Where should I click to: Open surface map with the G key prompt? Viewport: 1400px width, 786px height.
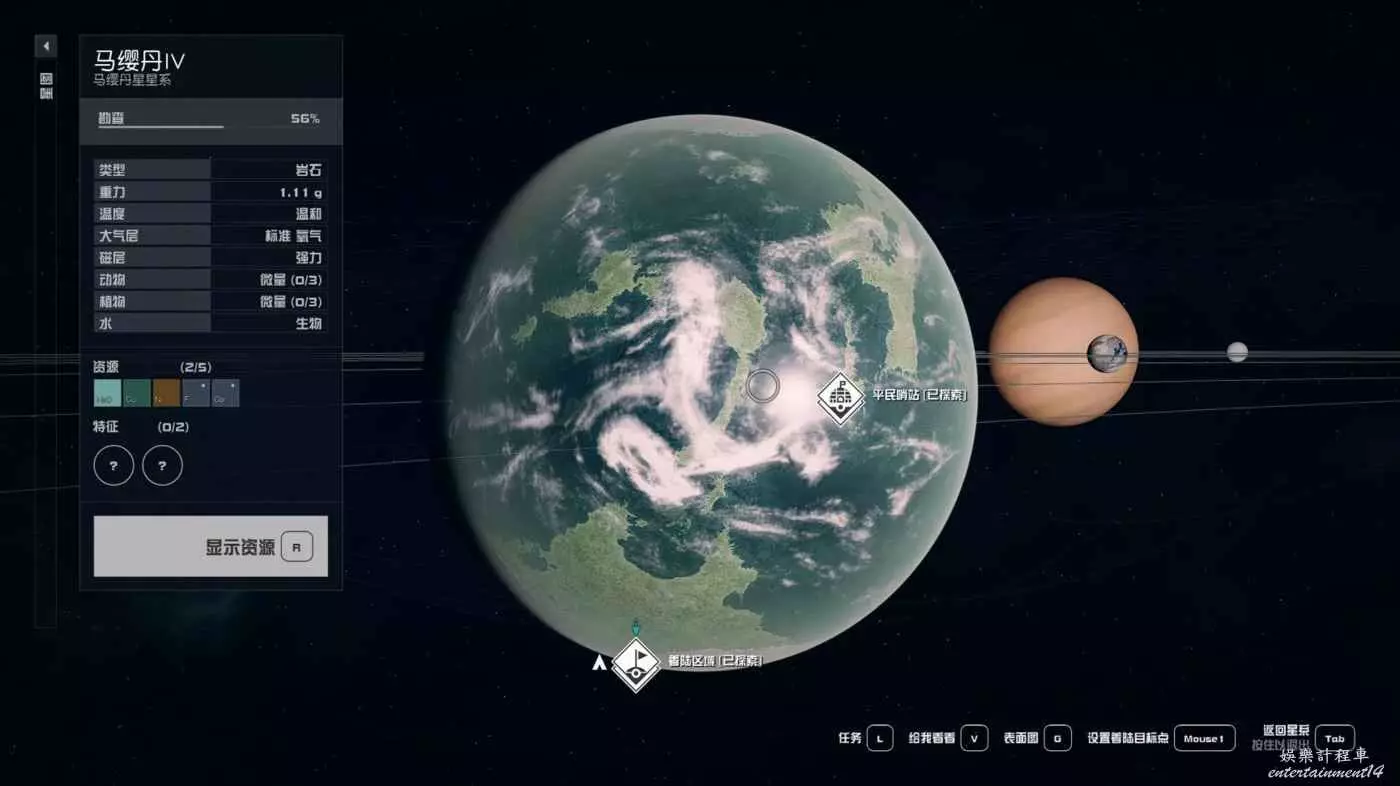coord(1059,739)
